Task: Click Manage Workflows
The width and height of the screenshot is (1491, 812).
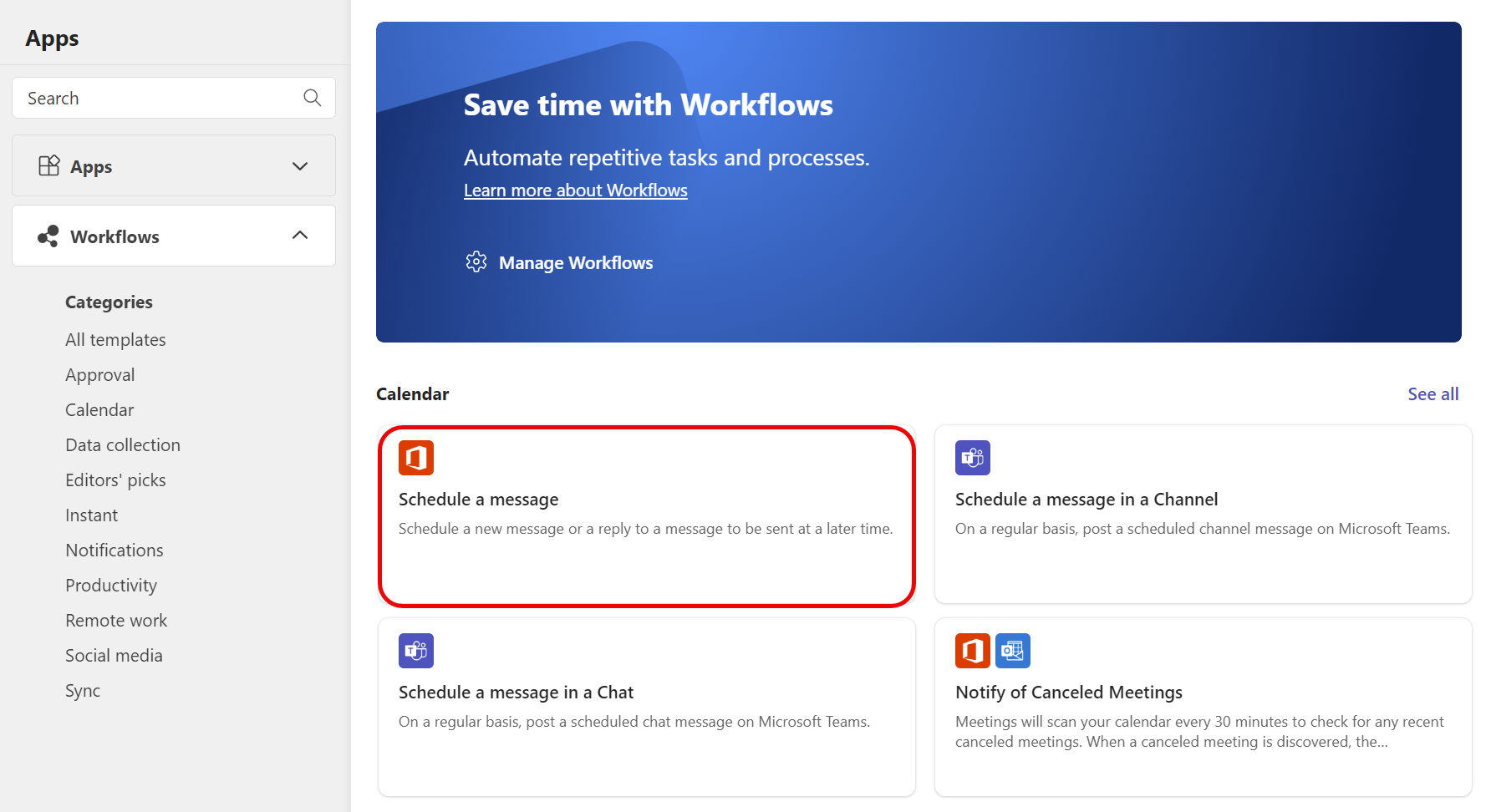Action: 576,262
